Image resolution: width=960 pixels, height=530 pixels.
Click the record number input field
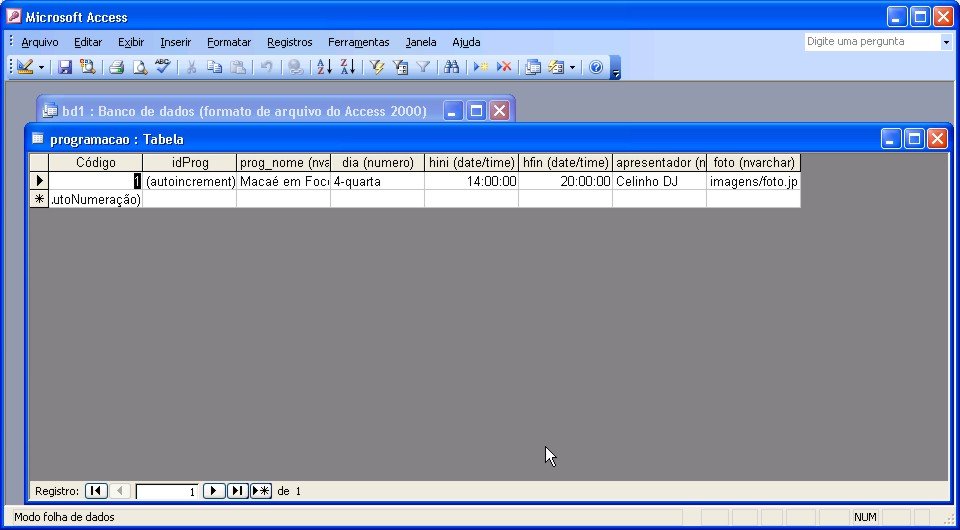pyautogui.click(x=166, y=492)
